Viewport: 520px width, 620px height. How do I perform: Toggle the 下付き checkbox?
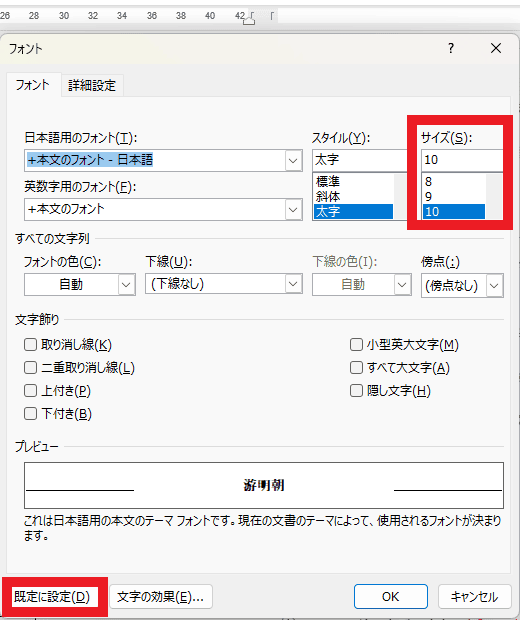(30, 414)
